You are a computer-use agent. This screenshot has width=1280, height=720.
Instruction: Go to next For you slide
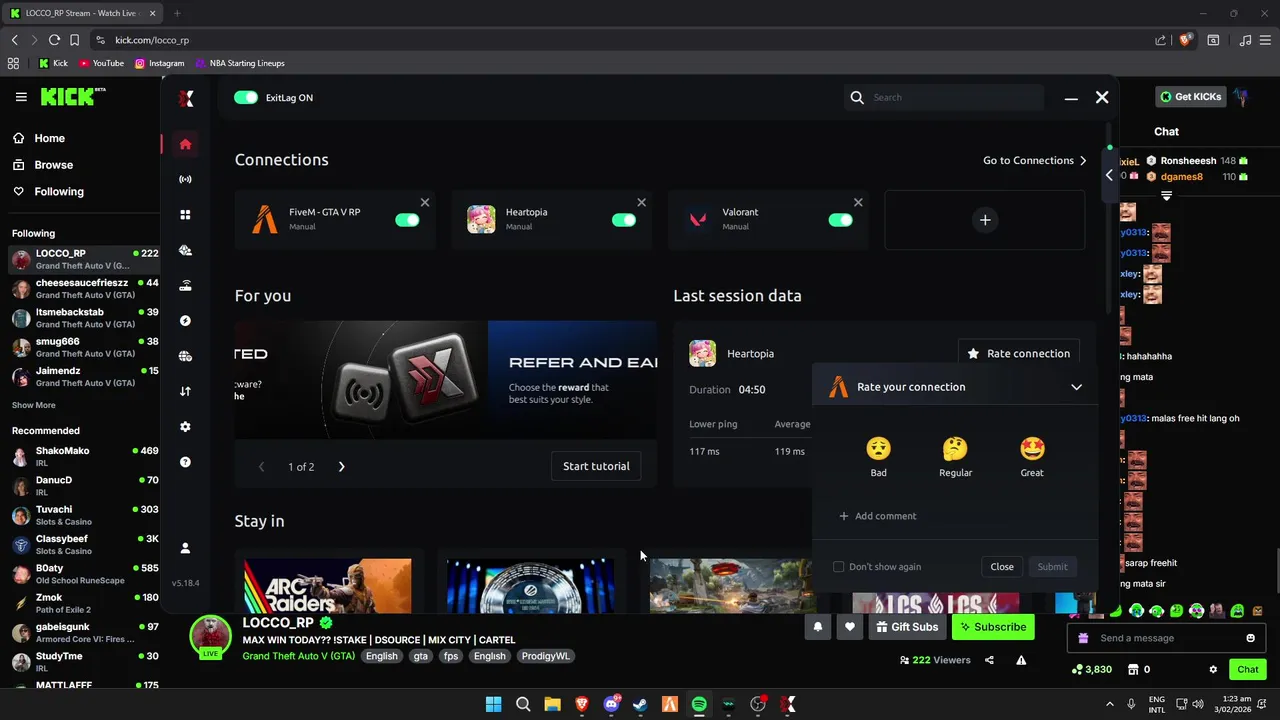pyautogui.click(x=341, y=466)
